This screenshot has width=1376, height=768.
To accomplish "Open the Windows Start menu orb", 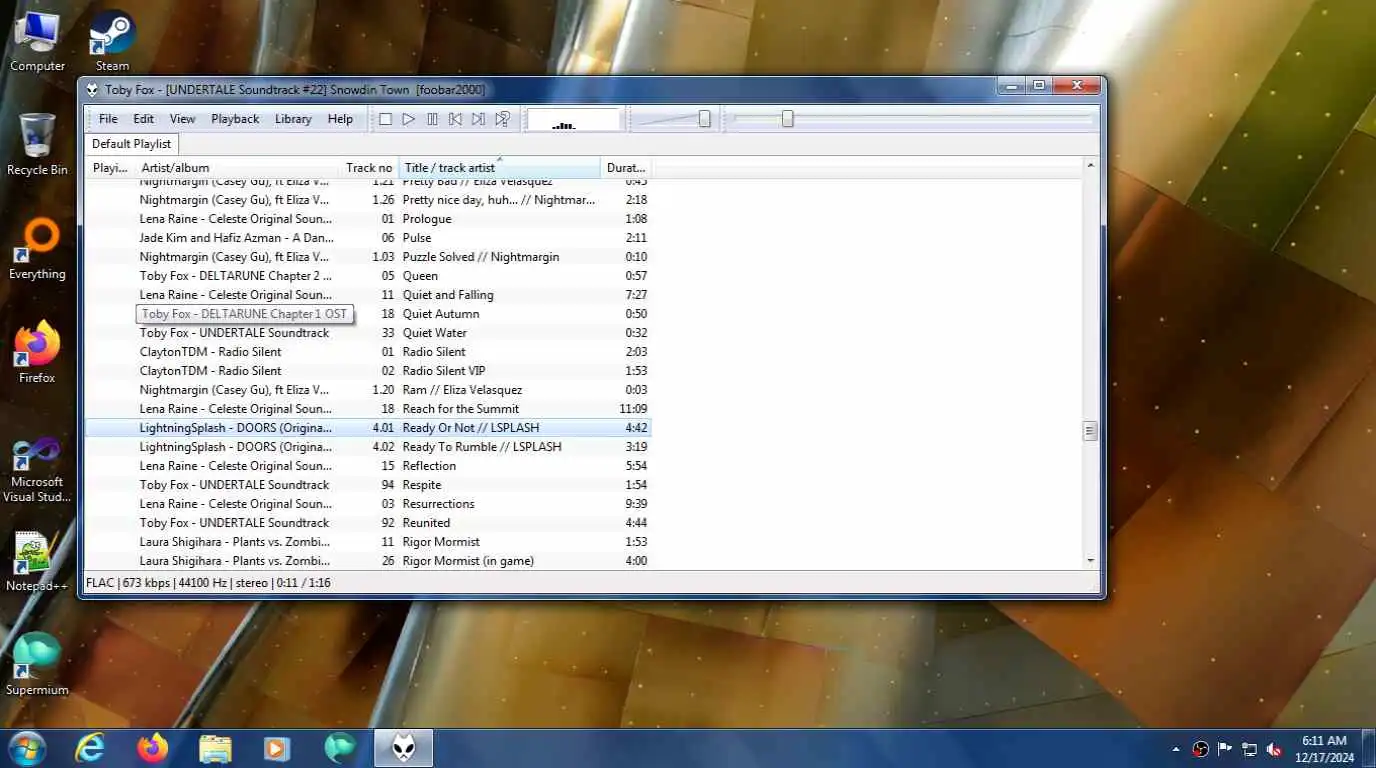I will click(x=25, y=748).
